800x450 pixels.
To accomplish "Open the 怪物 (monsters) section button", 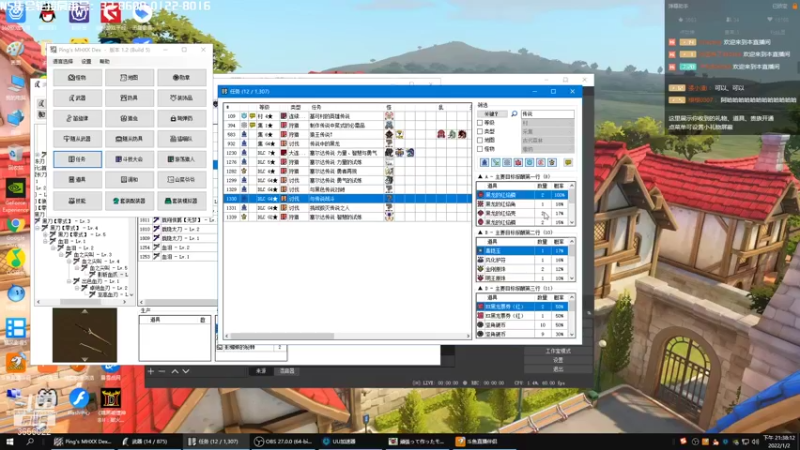I will (78, 78).
